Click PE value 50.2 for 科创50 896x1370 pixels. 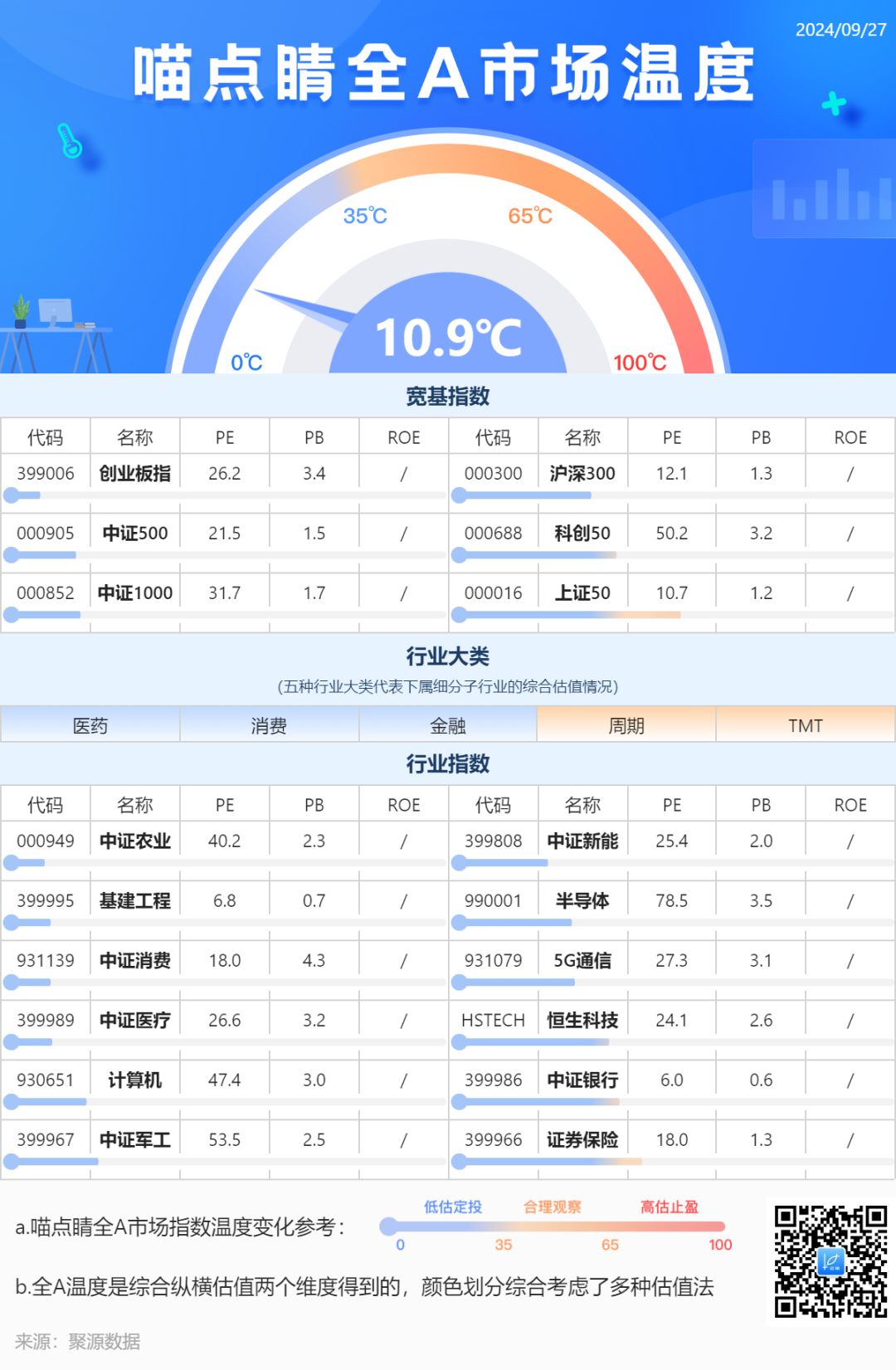coord(672,533)
